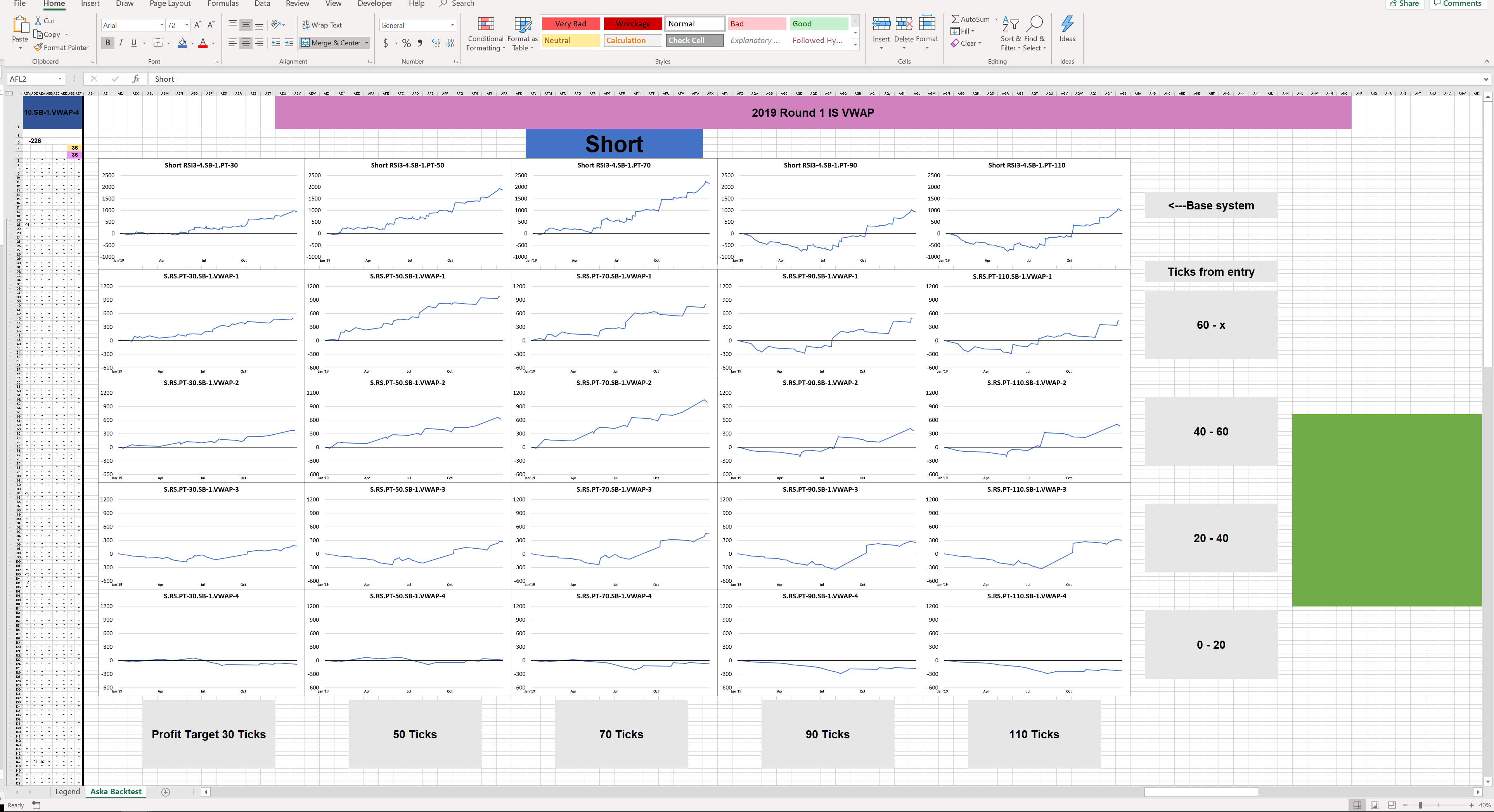This screenshot has height=812, width=1494.
Task: Toggle Bold formatting
Action: [107, 43]
